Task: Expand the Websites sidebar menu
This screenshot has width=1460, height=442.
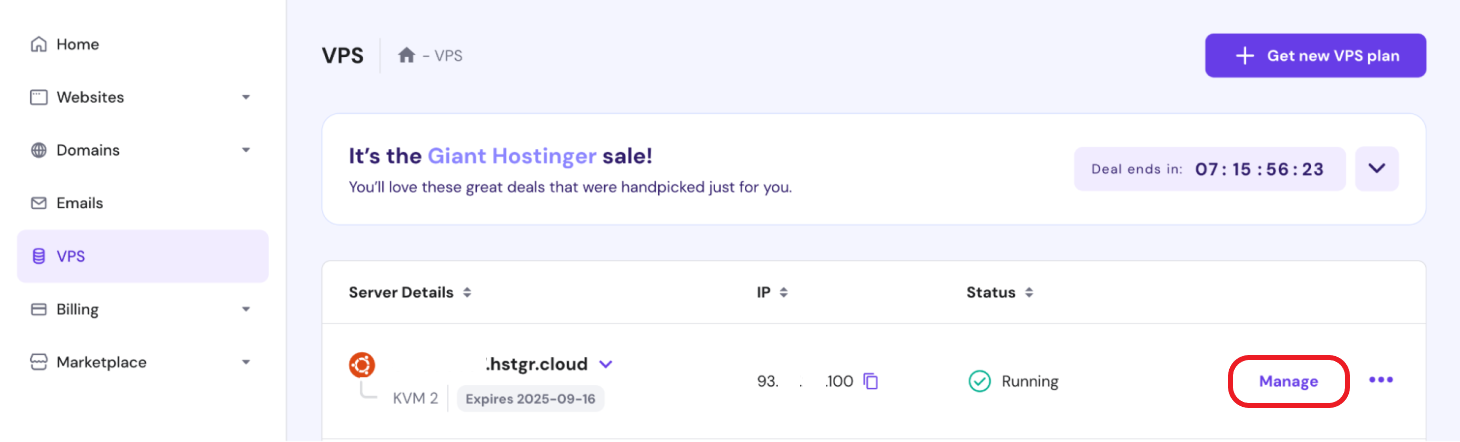Action: coord(246,98)
